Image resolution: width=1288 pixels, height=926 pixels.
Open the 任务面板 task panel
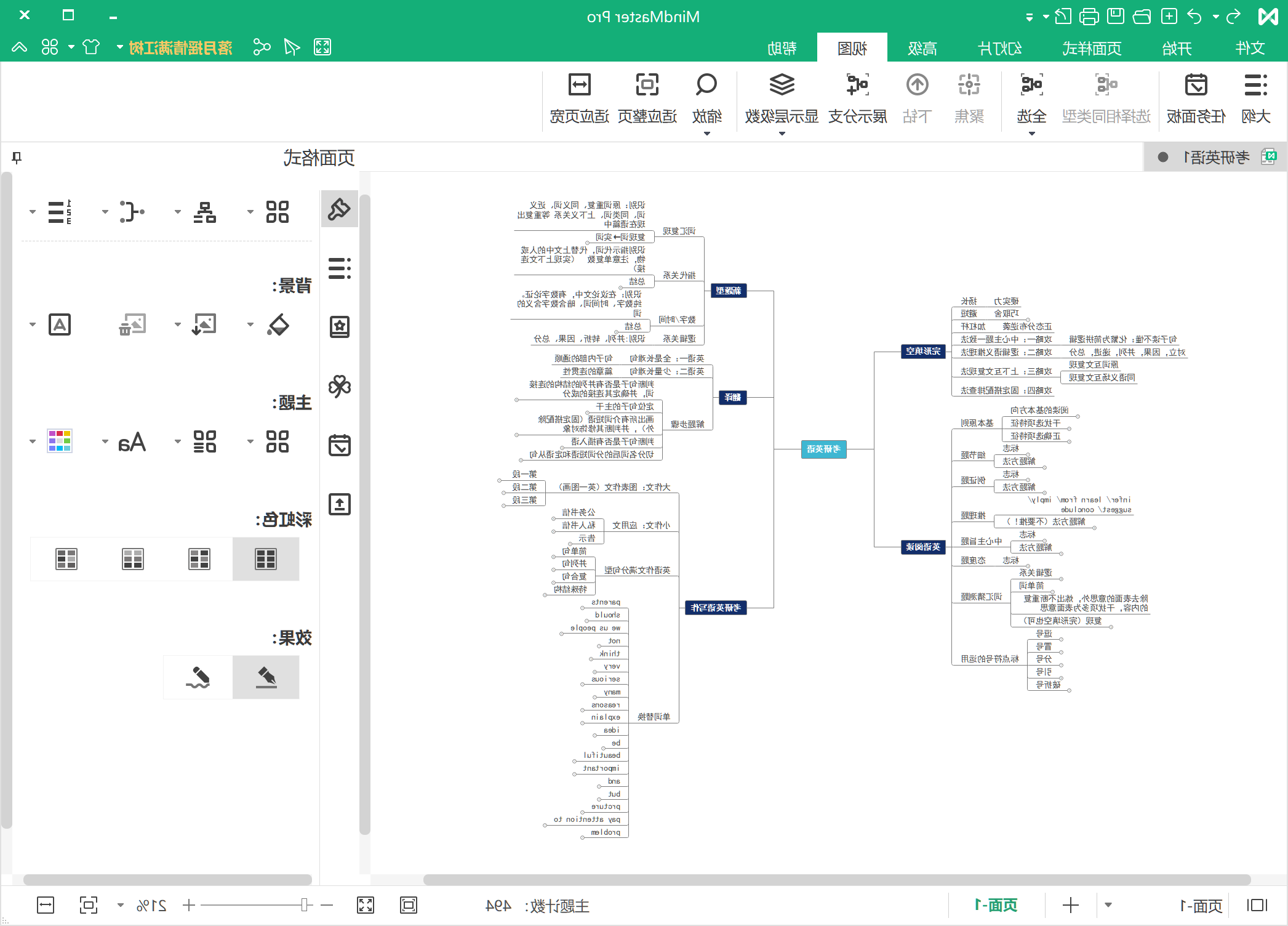1196,99
